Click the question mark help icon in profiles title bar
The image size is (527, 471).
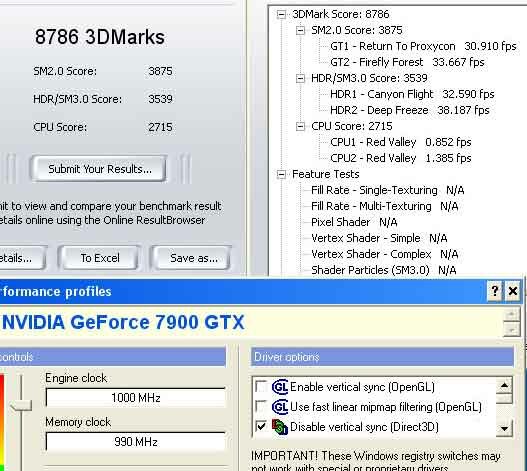point(495,291)
